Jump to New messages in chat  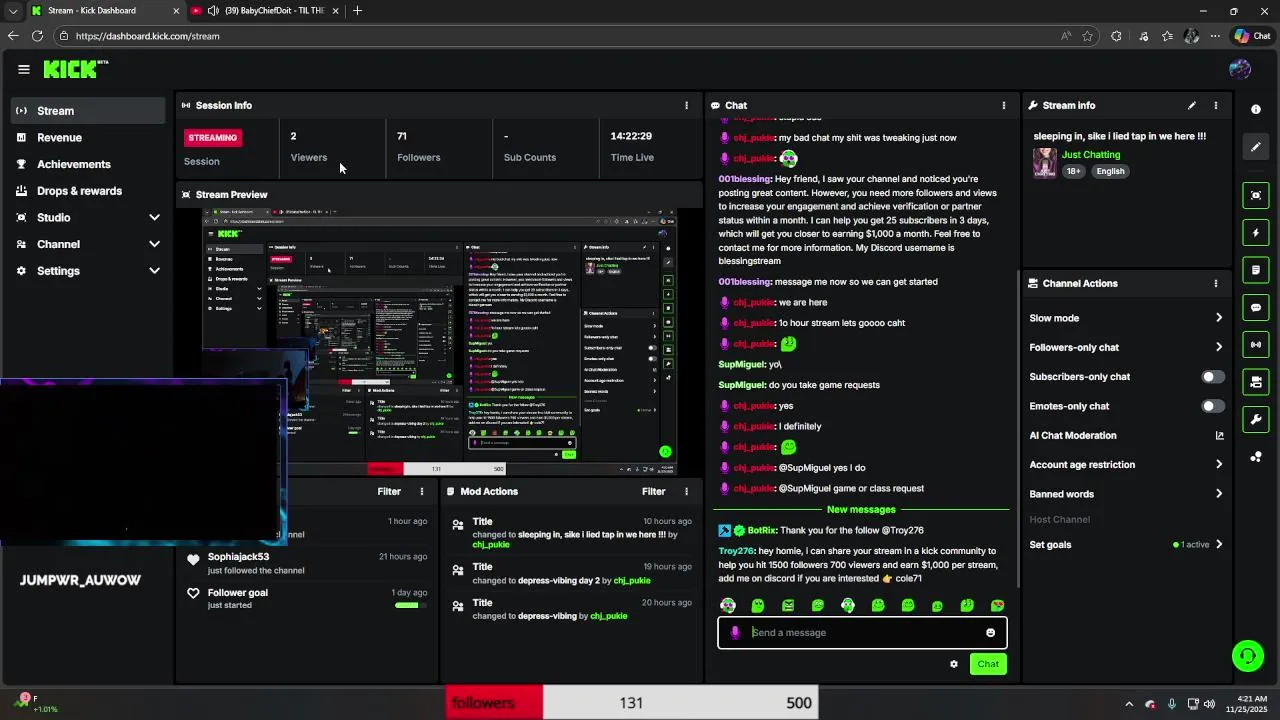pyautogui.click(x=861, y=510)
